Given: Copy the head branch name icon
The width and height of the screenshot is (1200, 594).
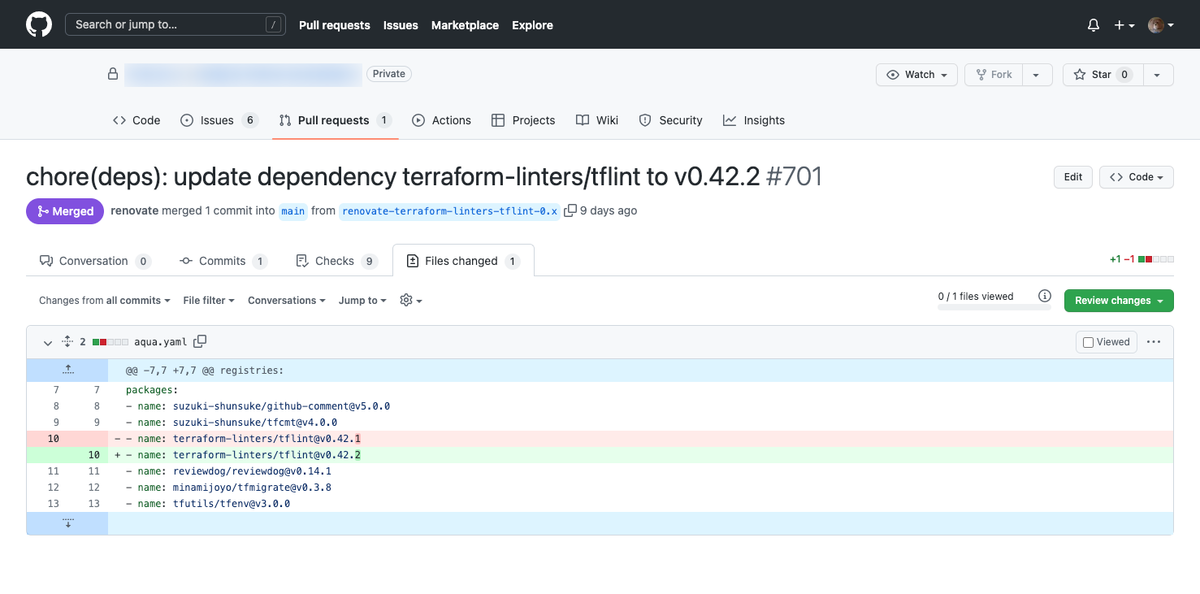Looking at the screenshot, I should point(570,211).
